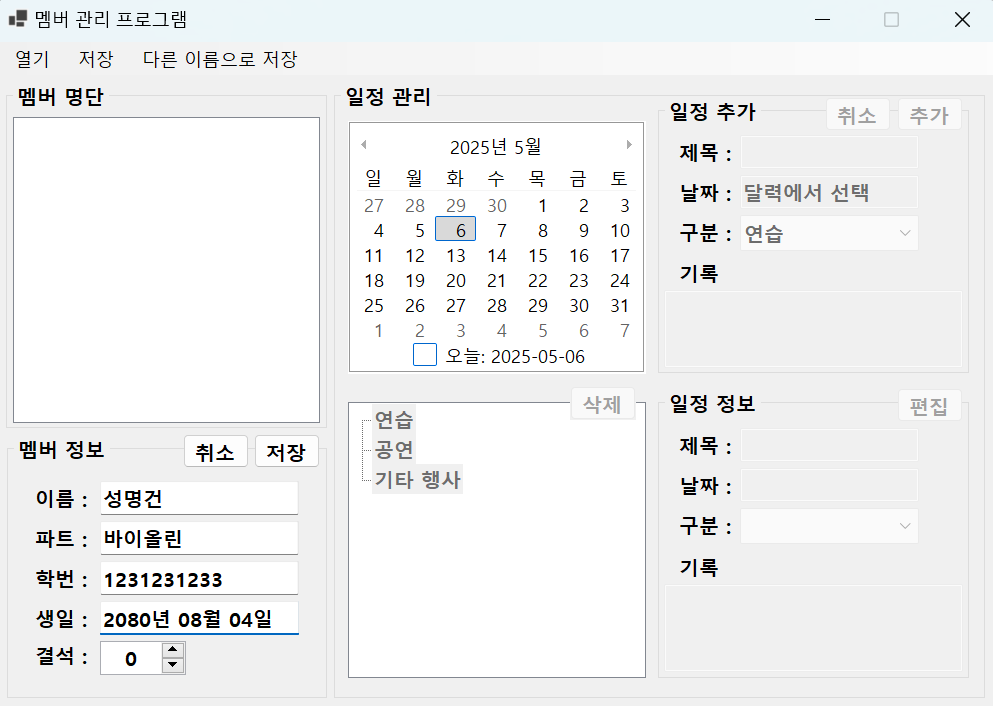Click the app icon in title bar
993x706 pixels.
pos(18,19)
